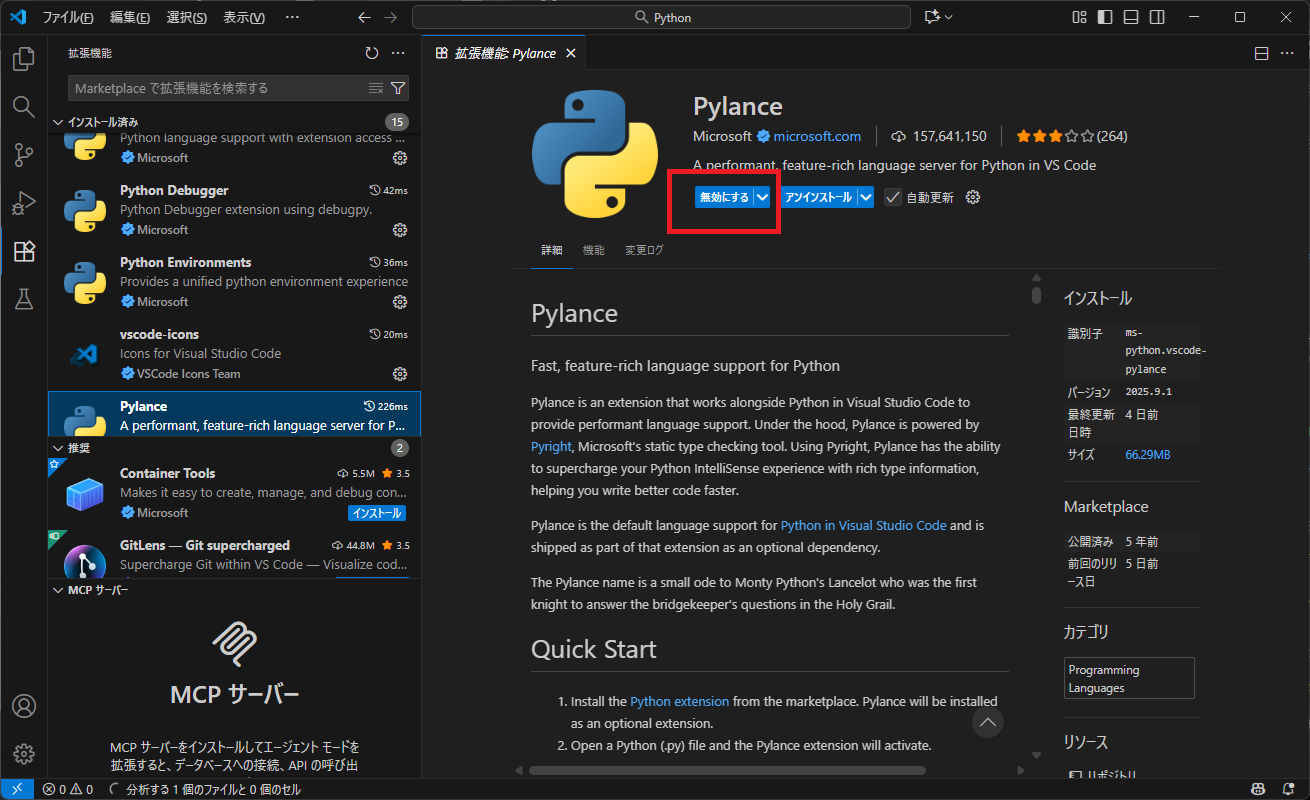
Task: Open the extensions filter icon
Action: click(399, 88)
